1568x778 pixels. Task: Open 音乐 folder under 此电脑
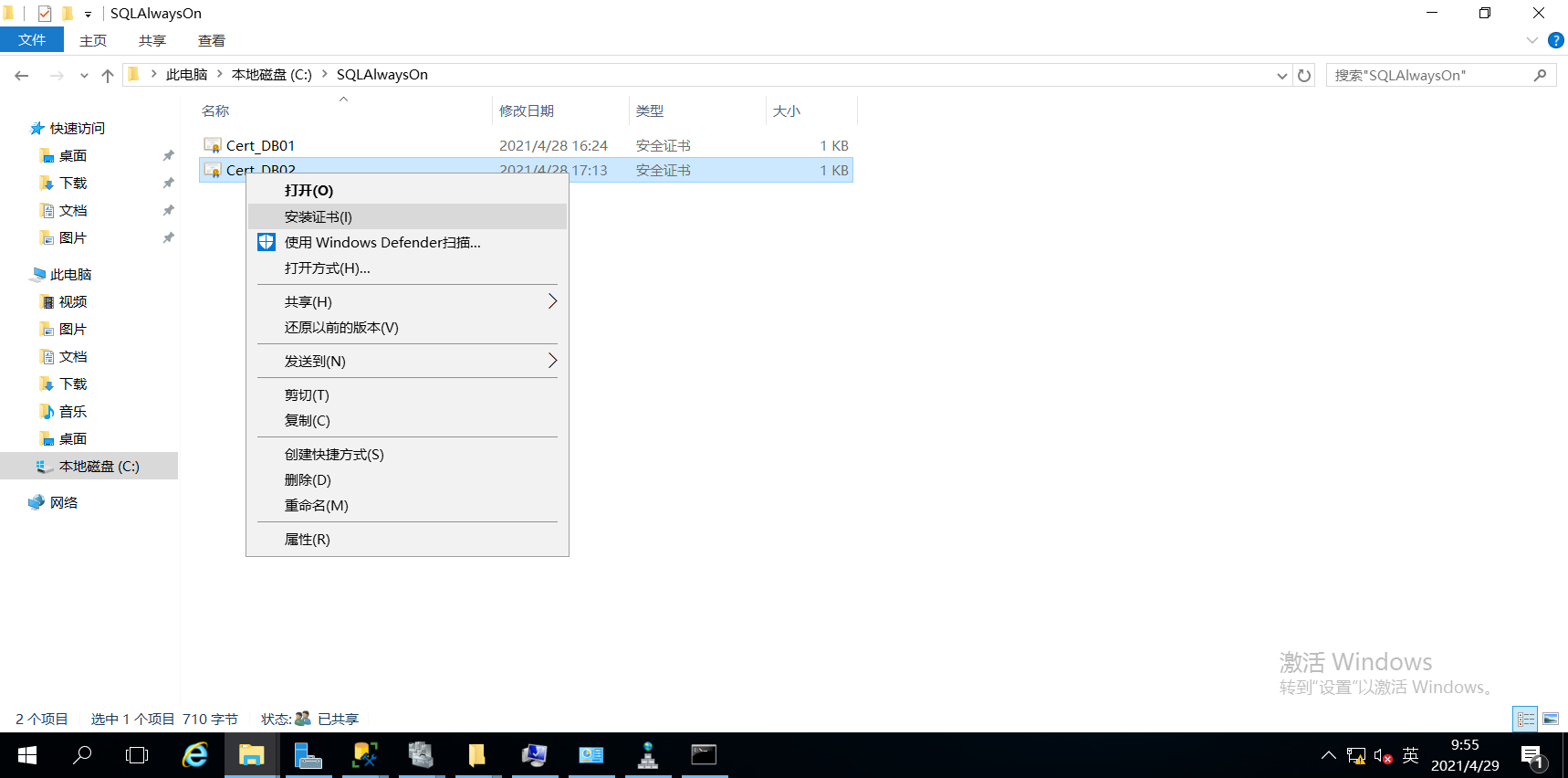(73, 411)
